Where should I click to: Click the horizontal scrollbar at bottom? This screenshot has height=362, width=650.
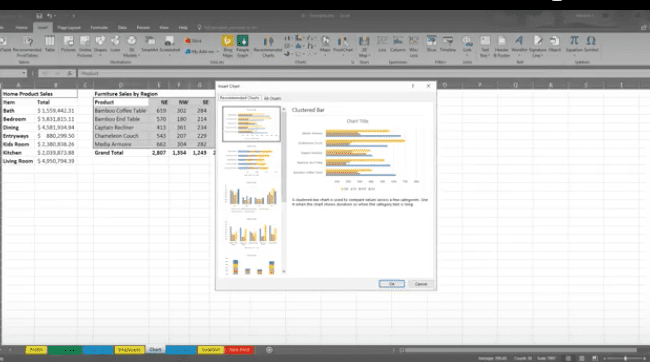521,350
